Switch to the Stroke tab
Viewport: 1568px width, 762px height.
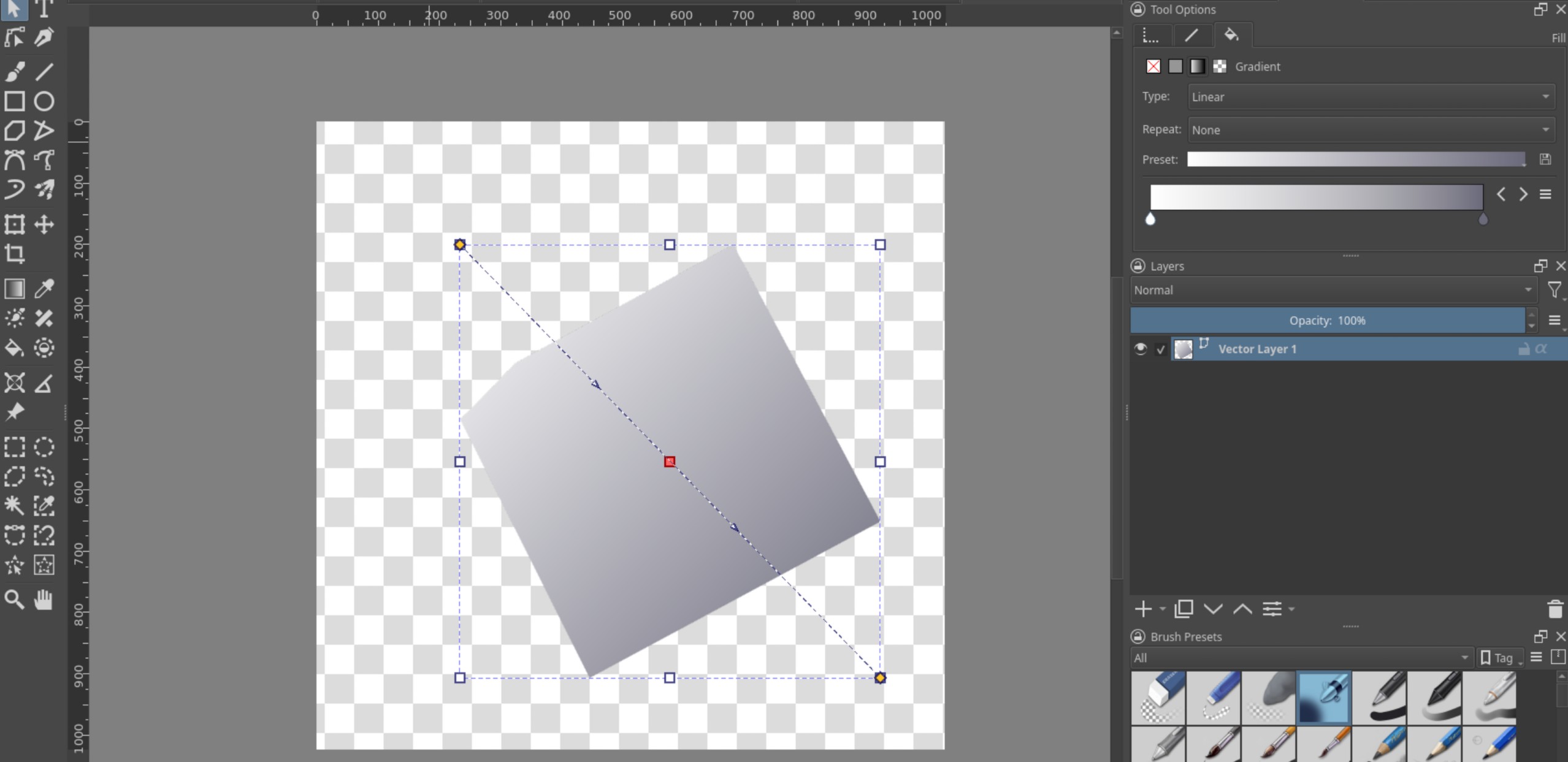coord(1191,36)
